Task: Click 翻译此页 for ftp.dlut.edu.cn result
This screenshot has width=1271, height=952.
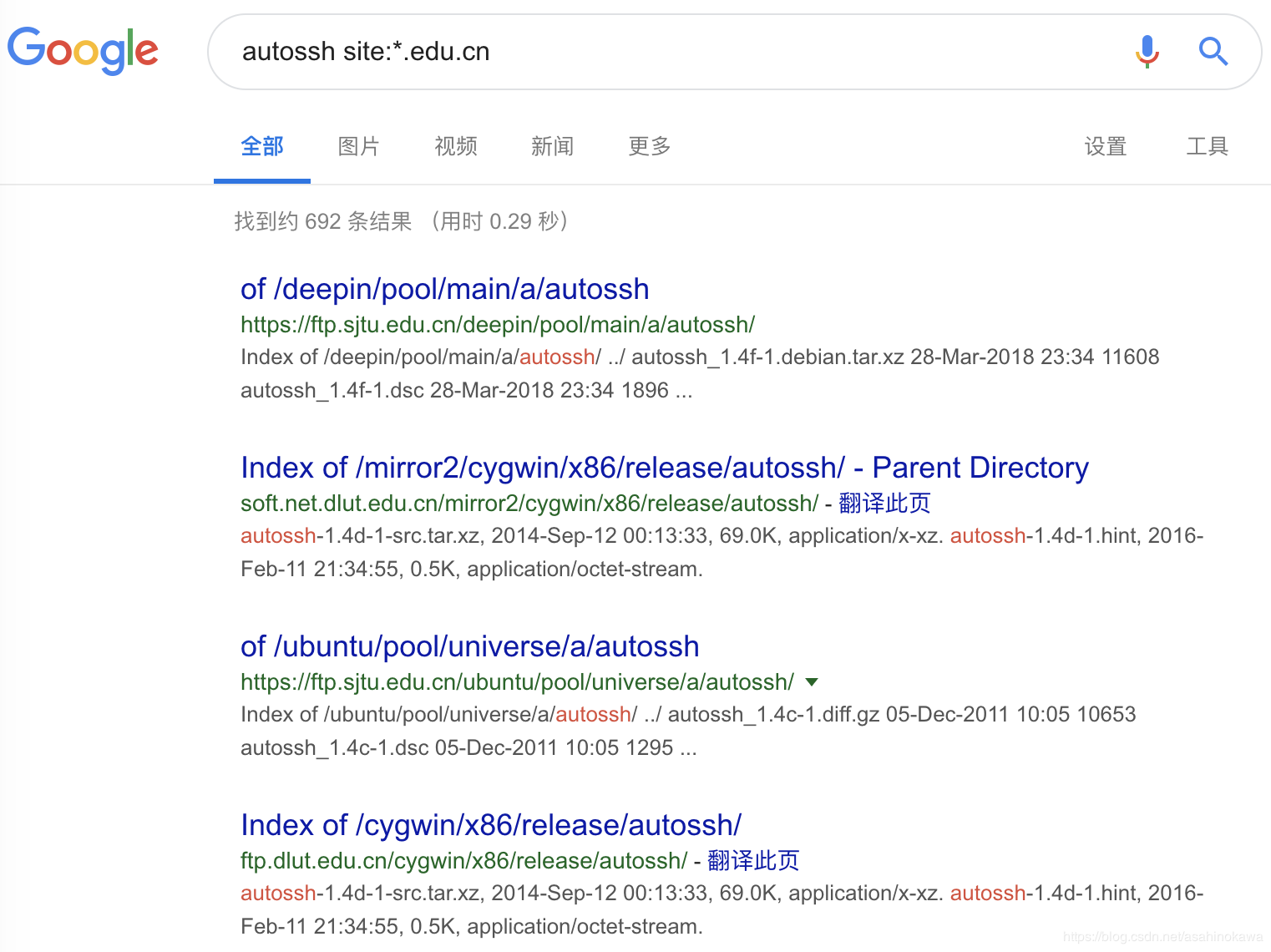Action: (753, 860)
